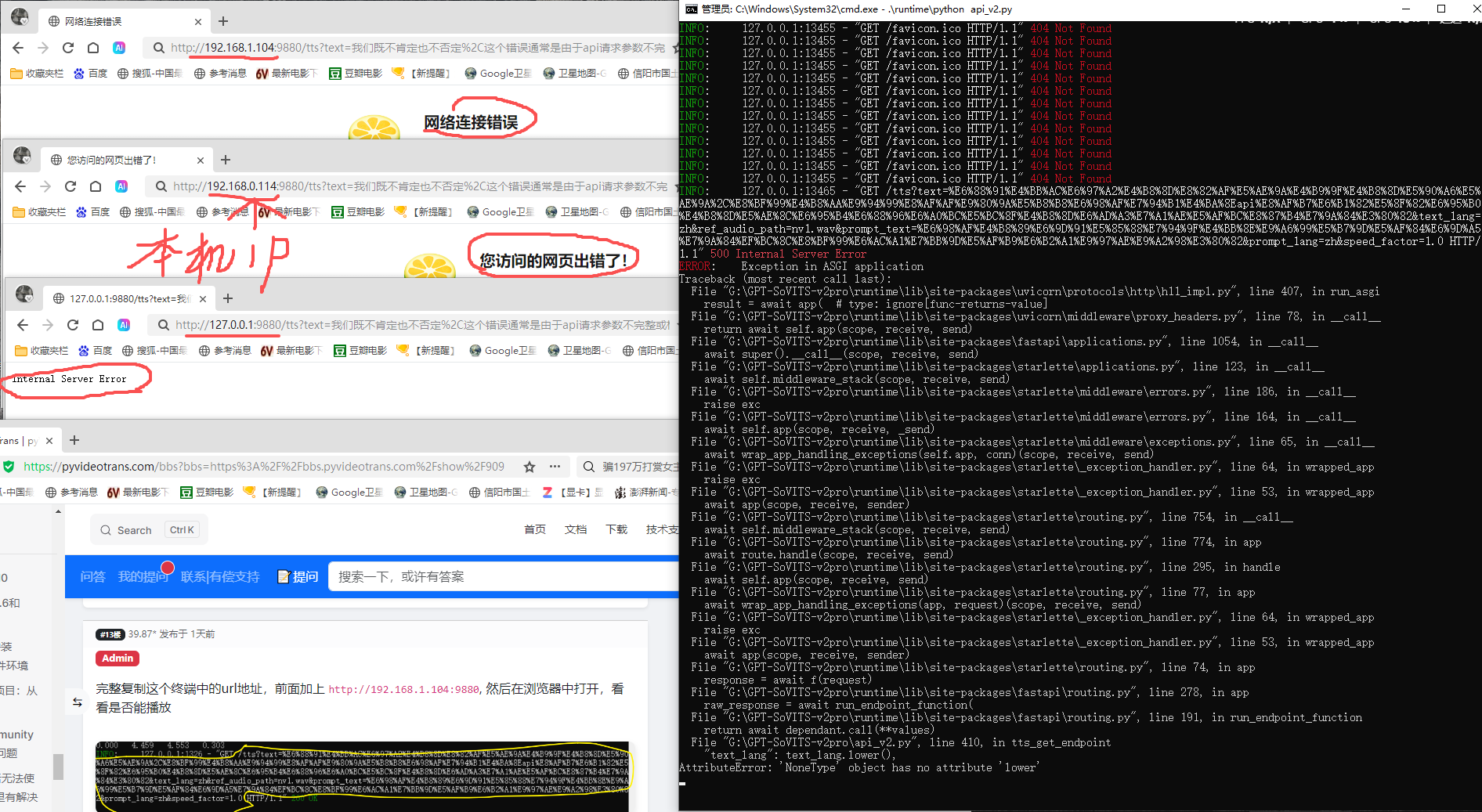Click the 提问 button in the blue bar

pos(298,577)
